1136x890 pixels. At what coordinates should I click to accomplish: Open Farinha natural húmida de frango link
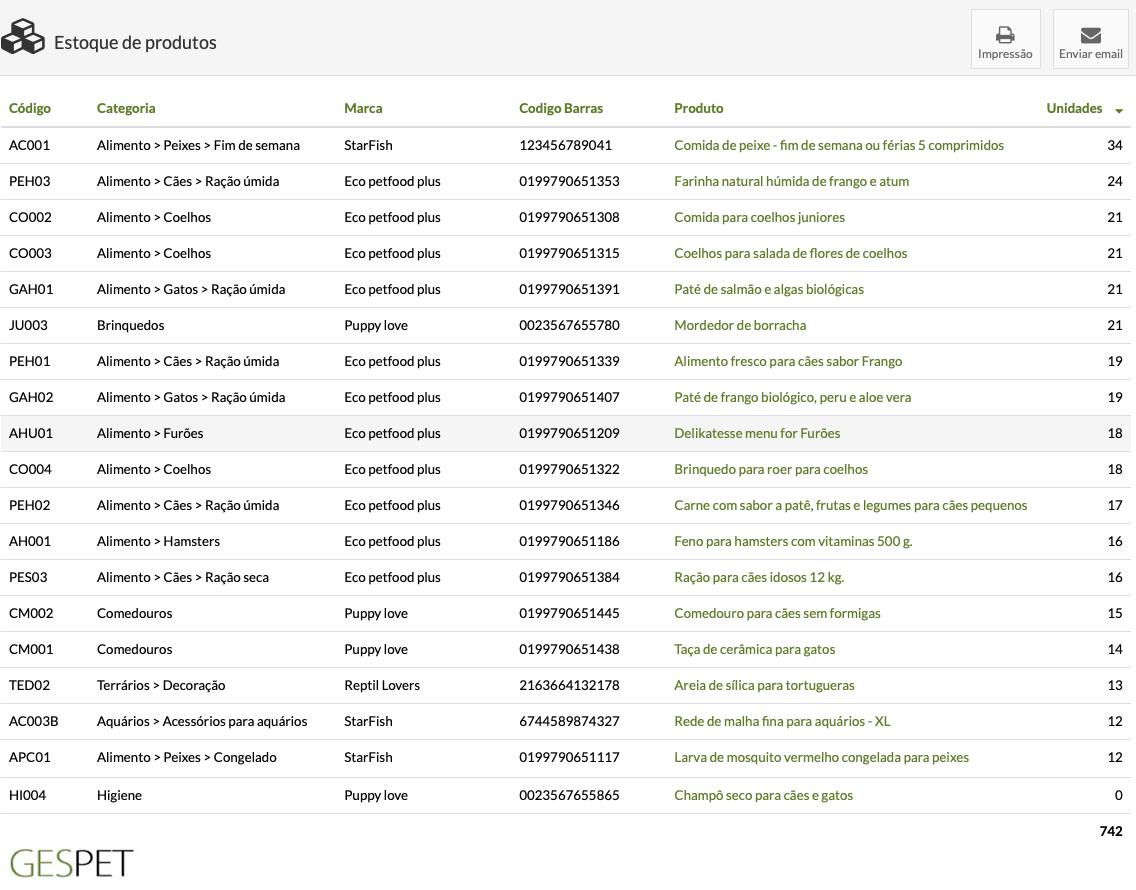point(791,181)
